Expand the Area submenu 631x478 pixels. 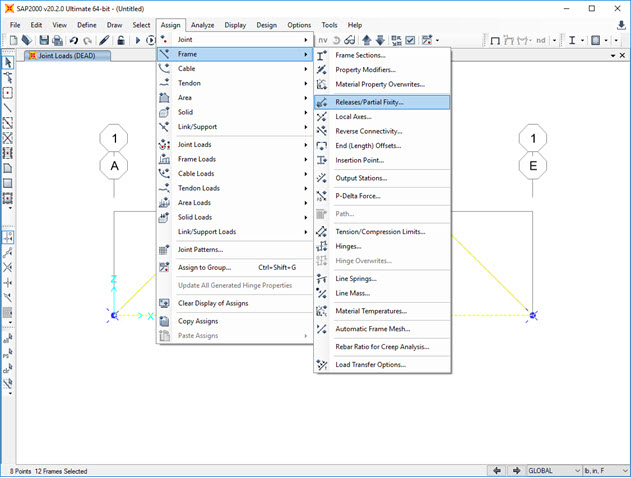point(235,97)
